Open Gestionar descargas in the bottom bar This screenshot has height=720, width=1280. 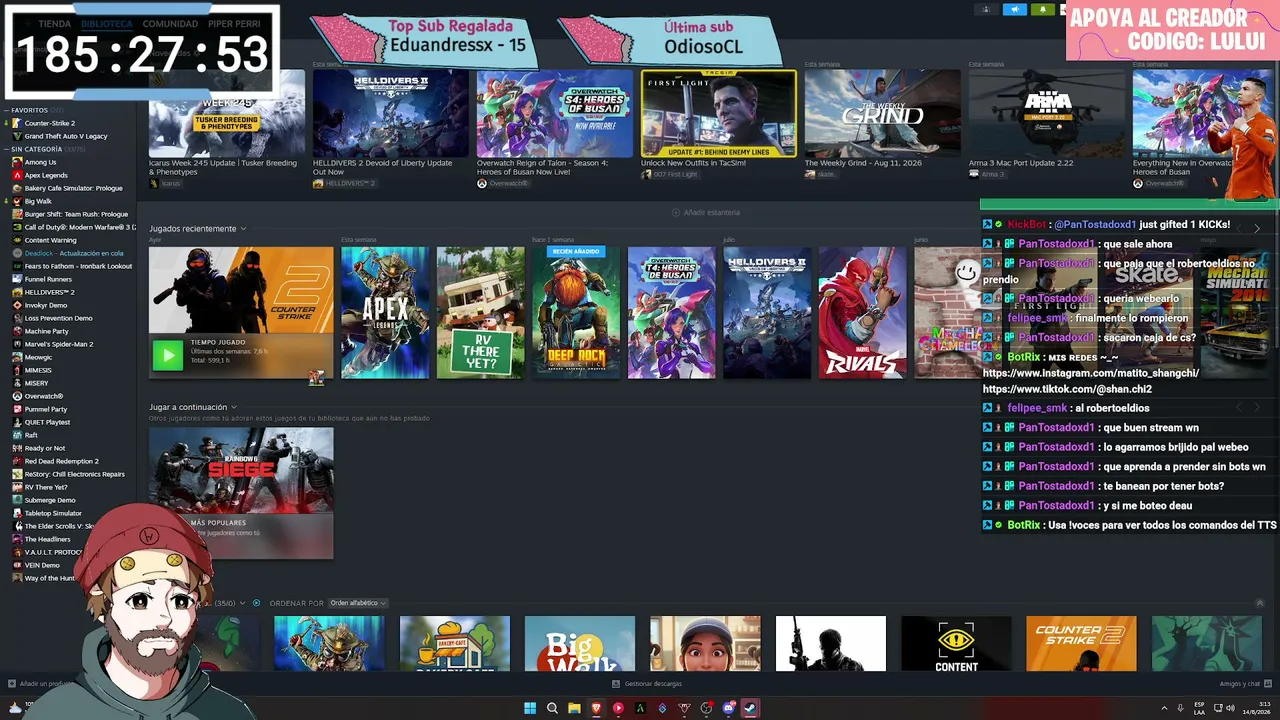click(646, 684)
